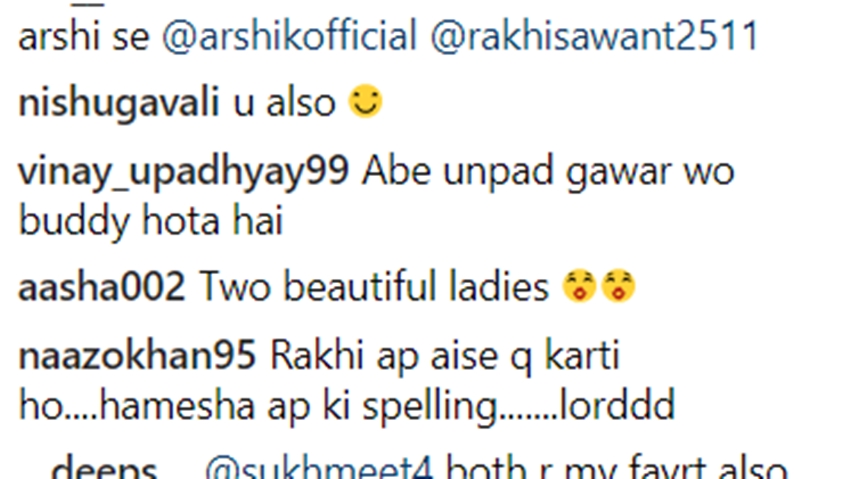
Task: Open the @rakhisawant2511 profile mention
Action: (594, 36)
